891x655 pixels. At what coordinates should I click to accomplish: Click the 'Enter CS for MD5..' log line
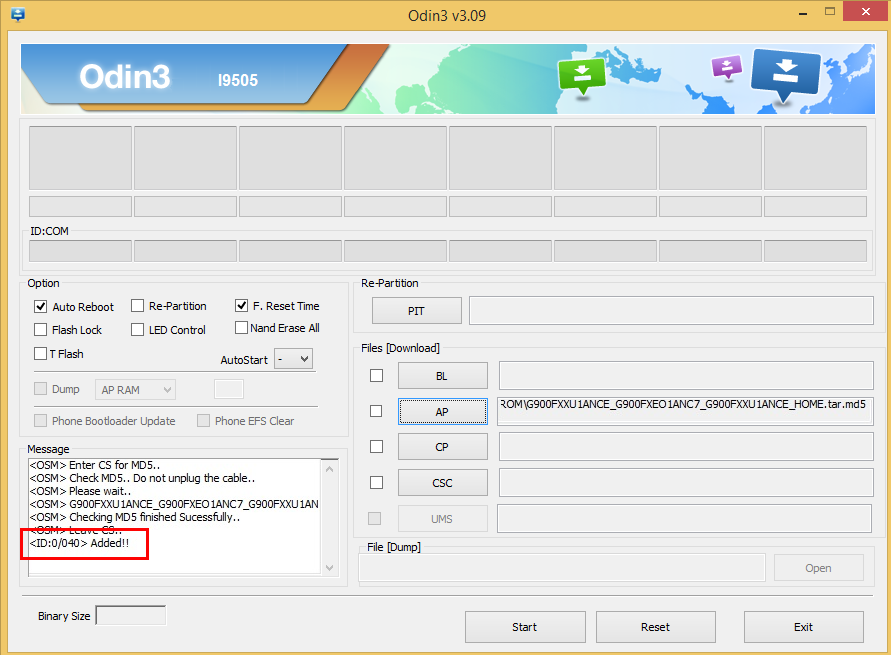pos(94,465)
